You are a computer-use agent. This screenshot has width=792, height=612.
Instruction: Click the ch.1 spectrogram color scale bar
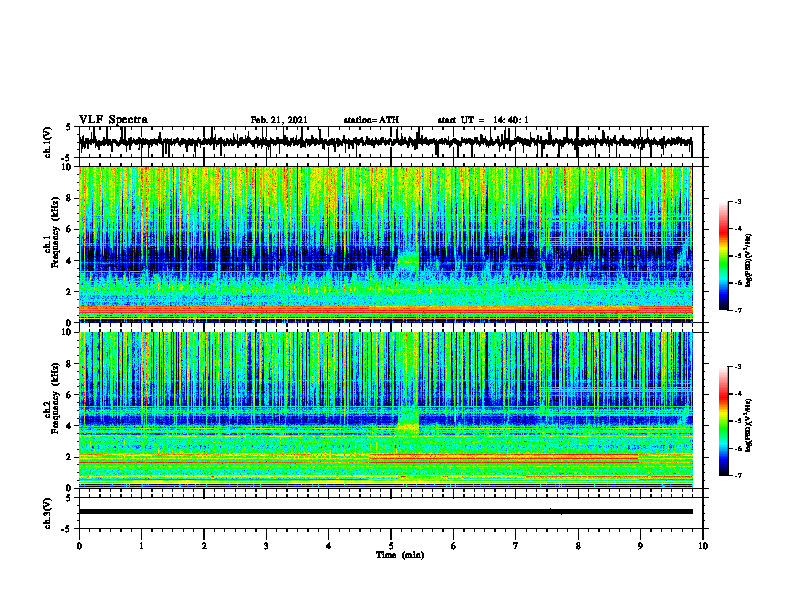(723, 256)
